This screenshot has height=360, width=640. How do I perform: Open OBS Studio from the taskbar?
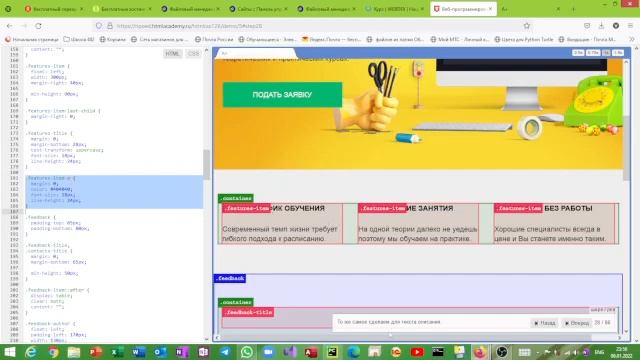click(x=502, y=352)
